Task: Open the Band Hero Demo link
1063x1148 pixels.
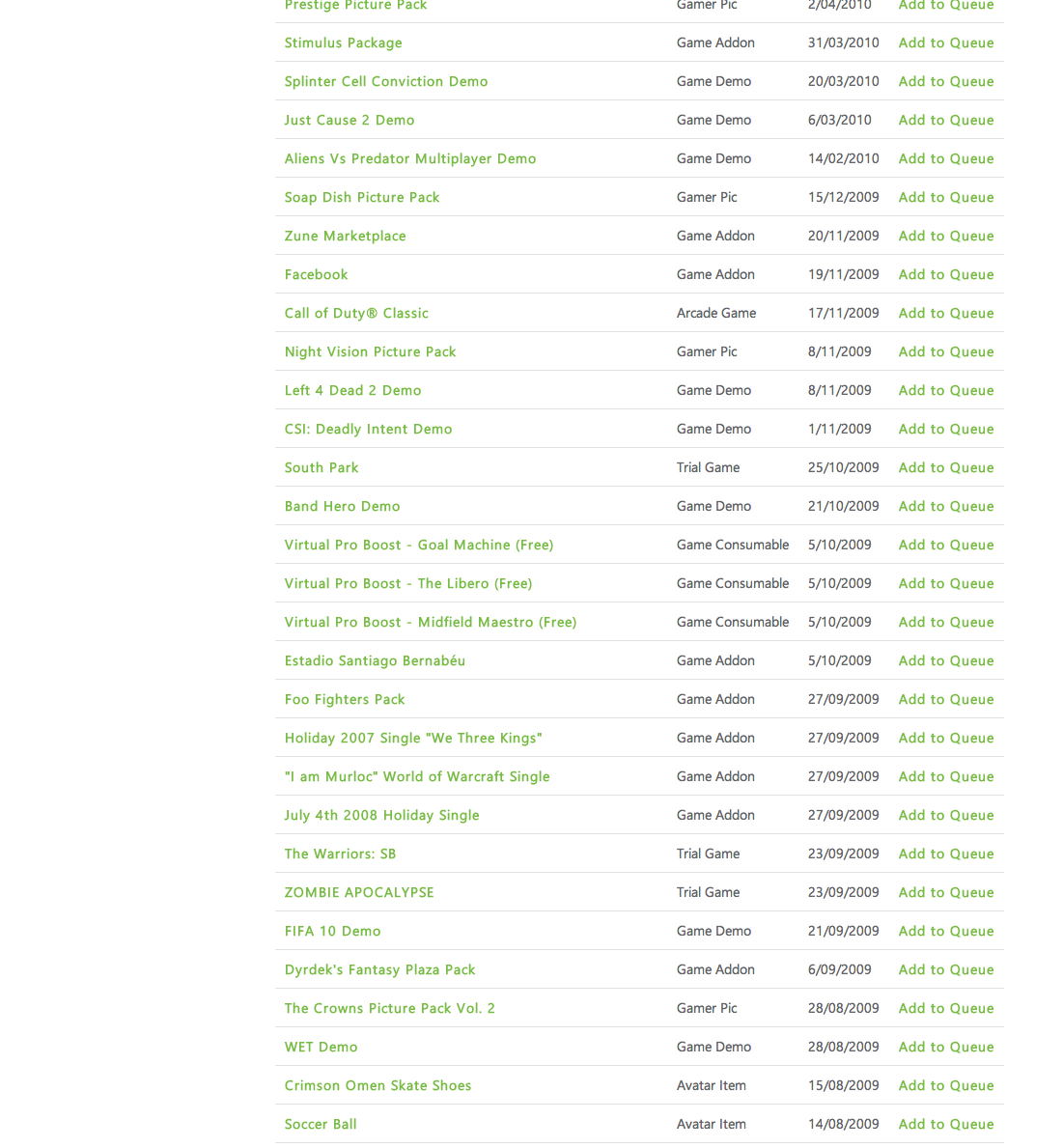Action: pyautogui.click(x=342, y=507)
